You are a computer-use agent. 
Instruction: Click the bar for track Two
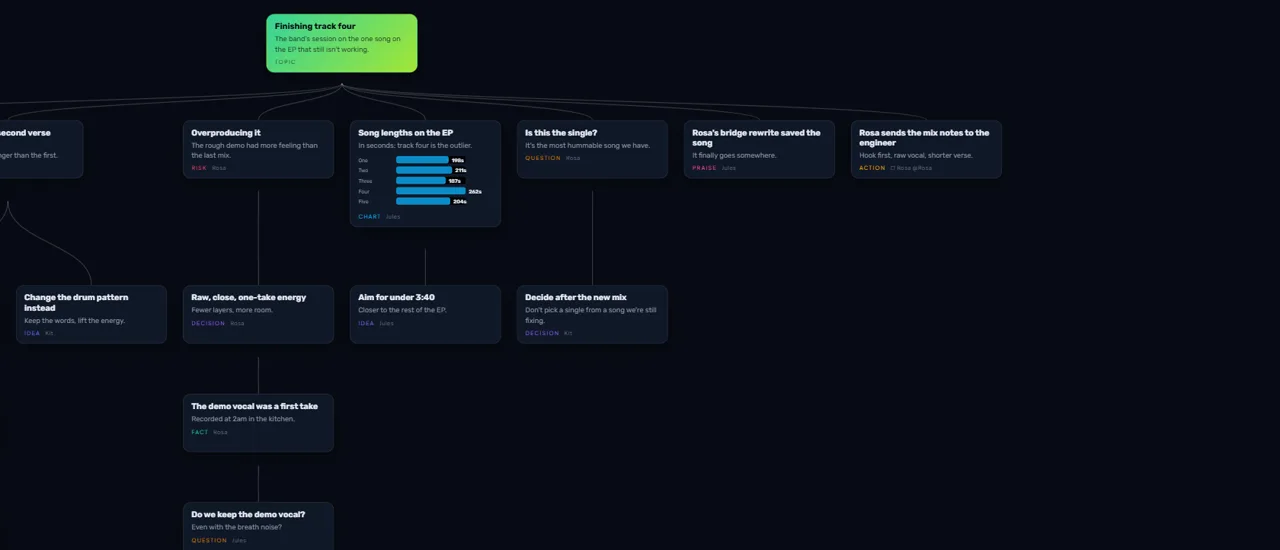tap(424, 170)
